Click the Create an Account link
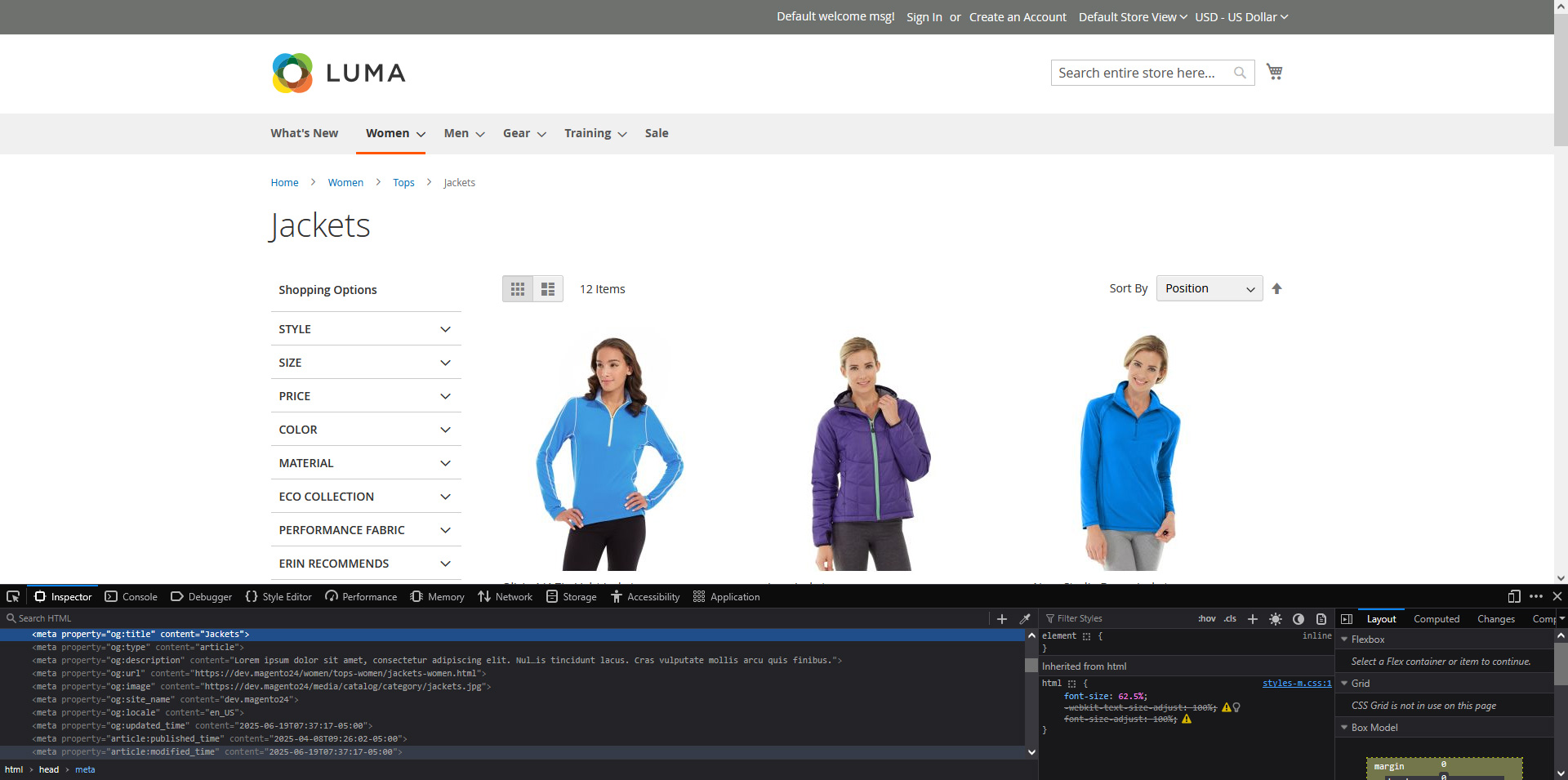The image size is (1568, 780). (1017, 16)
